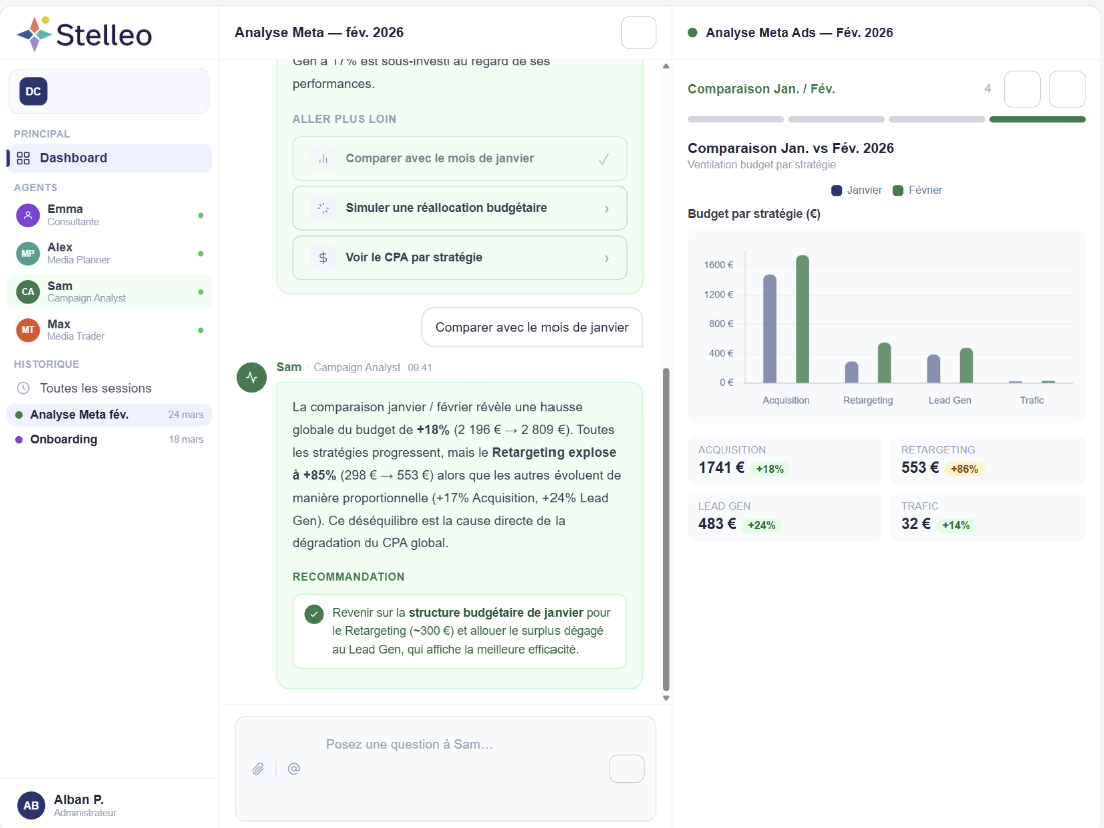Open the Onboarding session
The width and height of the screenshot is (1104, 828).
[109, 439]
